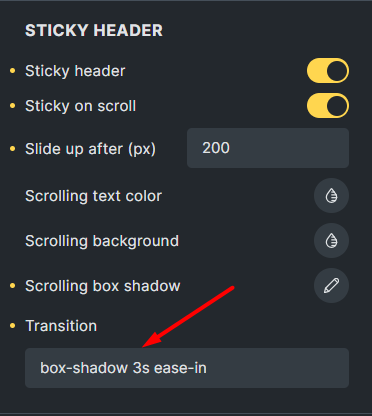The width and height of the screenshot is (372, 416).
Task: Click the yellow dot by Scrolling box shadow
Action: point(13,286)
